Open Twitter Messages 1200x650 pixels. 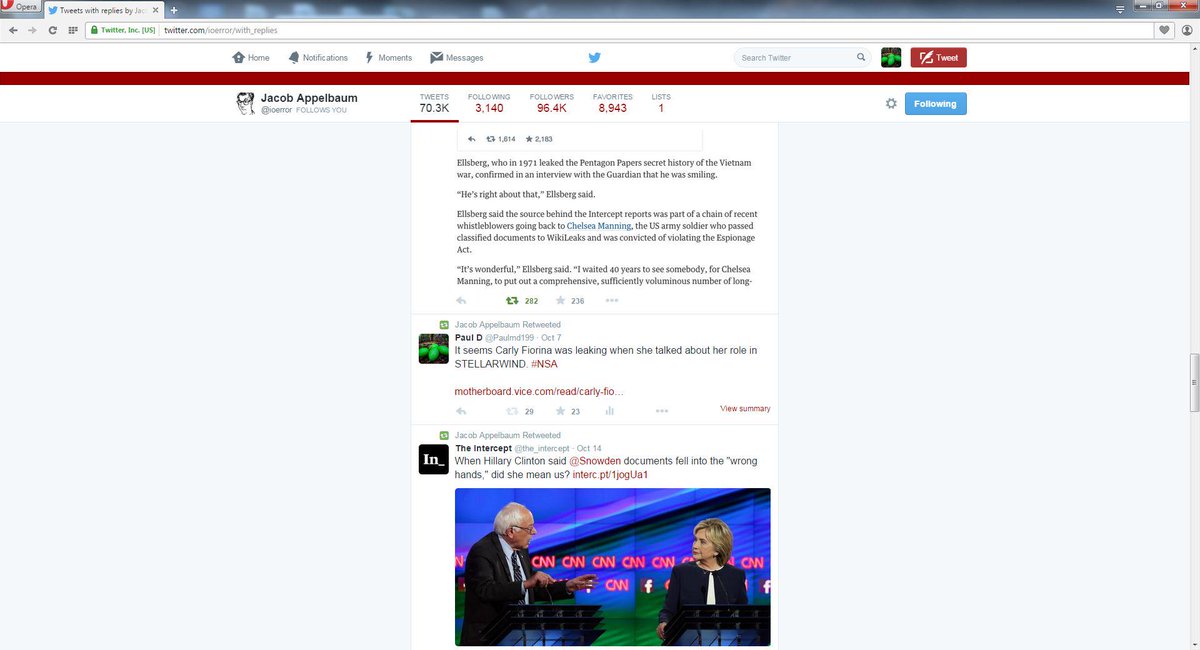(x=457, y=58)
